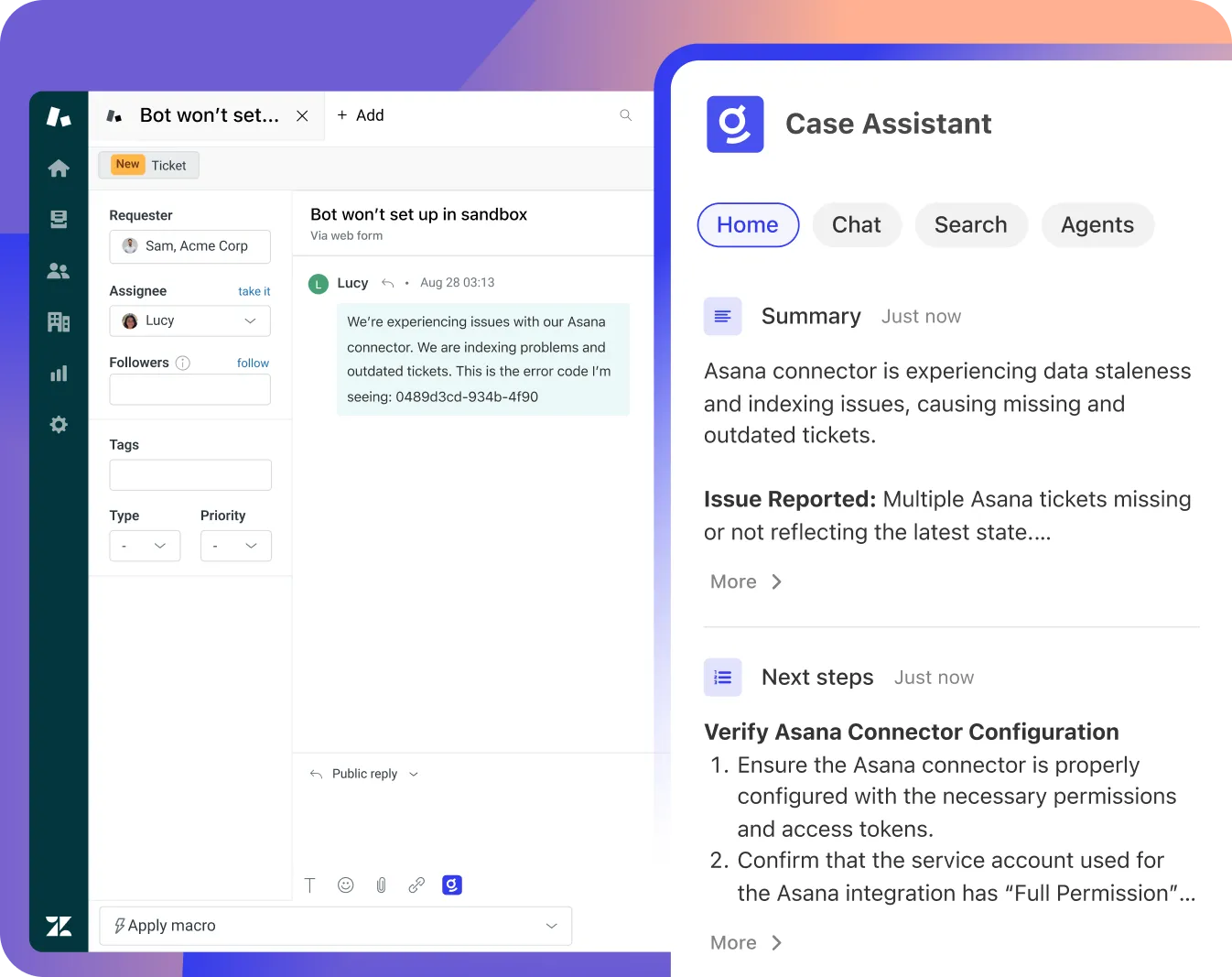Click Lucy's green avatar in the conversation
Viewport: 1232px width, 977px height.
point(319,284)
